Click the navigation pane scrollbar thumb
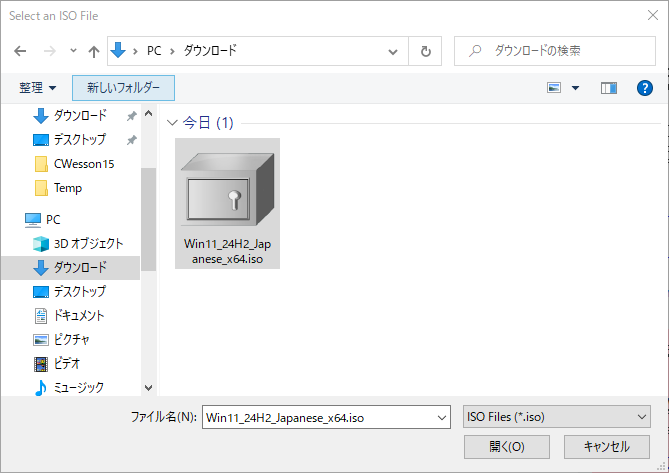Screen dimensions: 669x473 148,219
